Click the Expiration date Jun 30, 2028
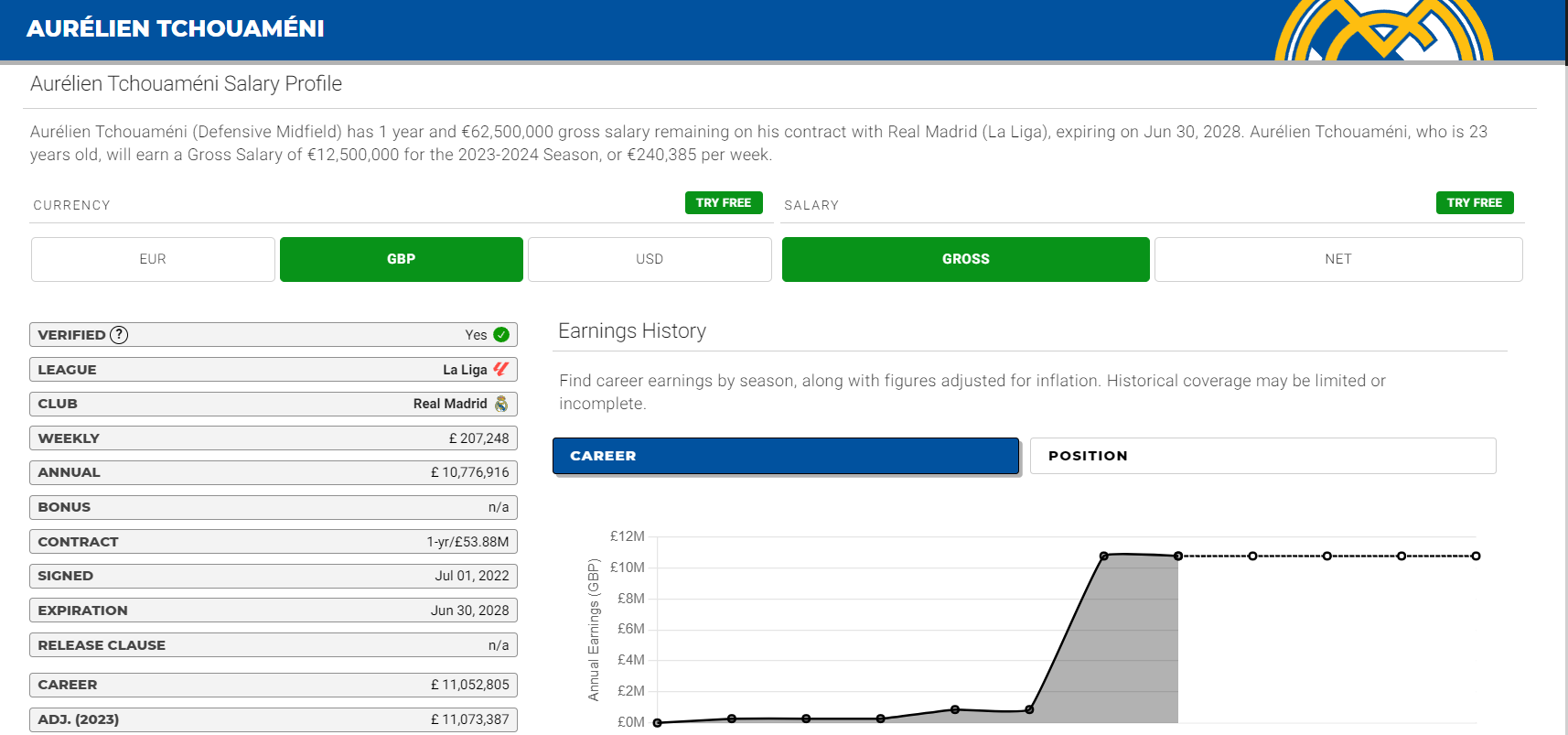Screen dimensions: 1568x735 coord(470,611)
